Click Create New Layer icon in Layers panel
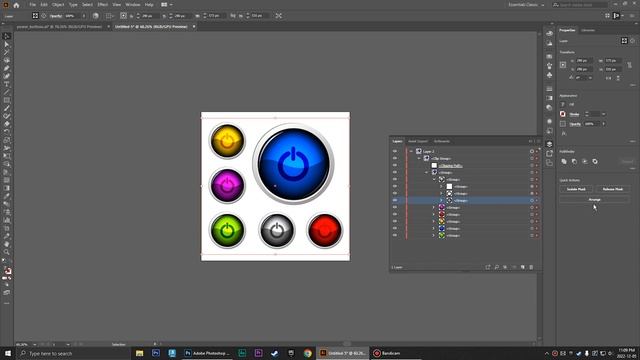This screenshot has width=640, height=360. coord(522,267)
